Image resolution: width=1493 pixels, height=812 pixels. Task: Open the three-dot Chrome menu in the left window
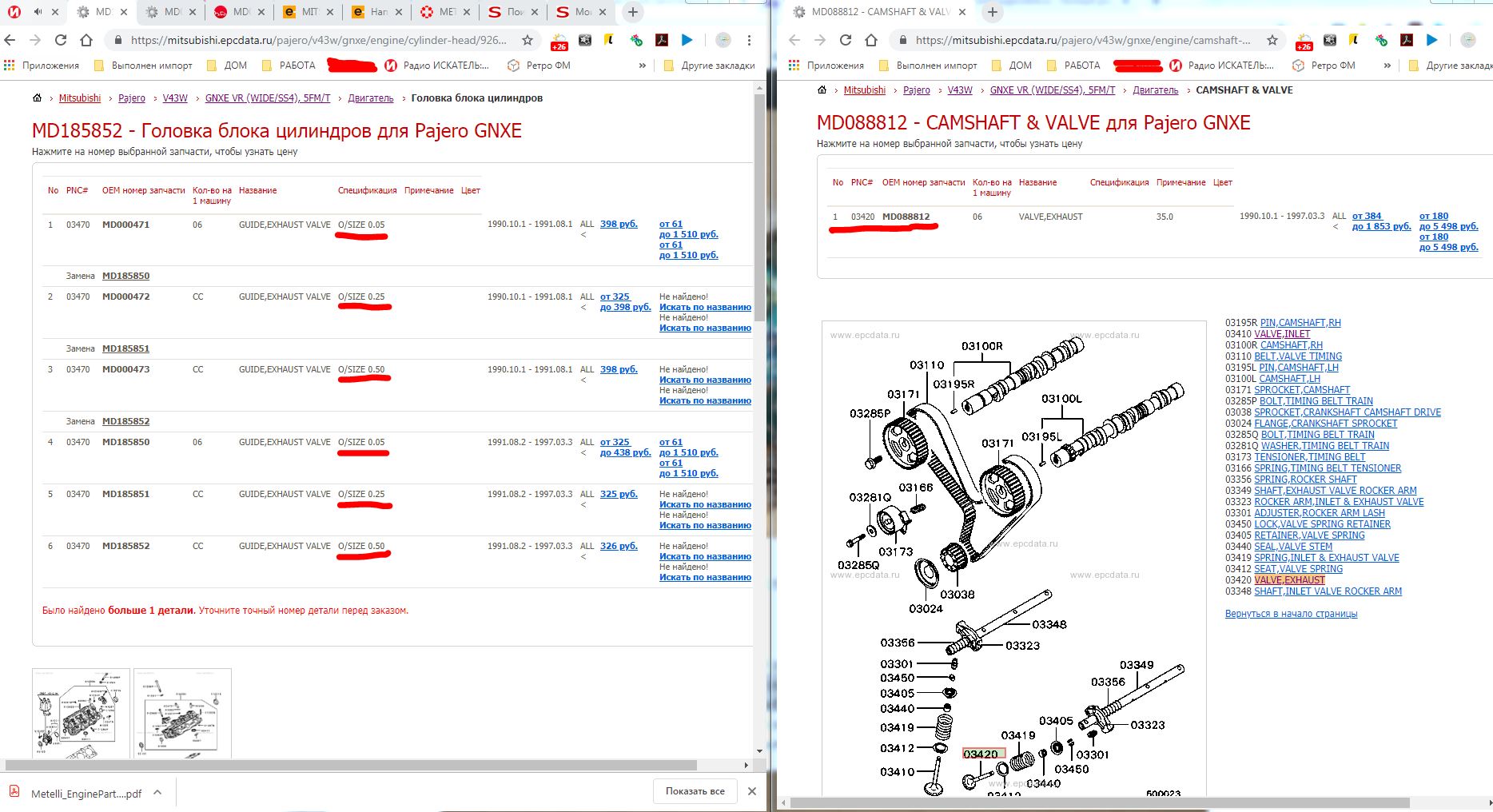(749, 40)
